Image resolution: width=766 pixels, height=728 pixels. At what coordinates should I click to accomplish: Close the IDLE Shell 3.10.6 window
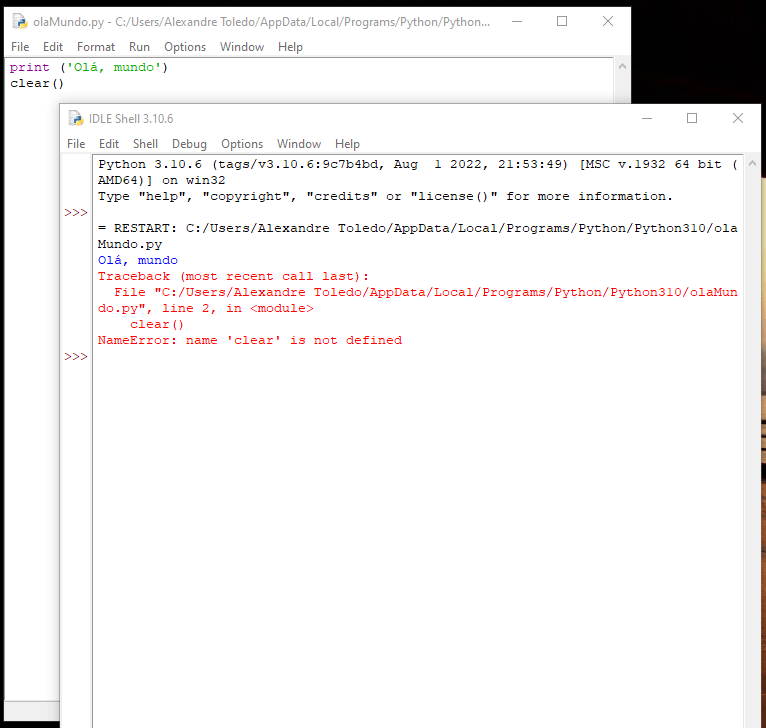pyautogui.click(x=738, y=118)
